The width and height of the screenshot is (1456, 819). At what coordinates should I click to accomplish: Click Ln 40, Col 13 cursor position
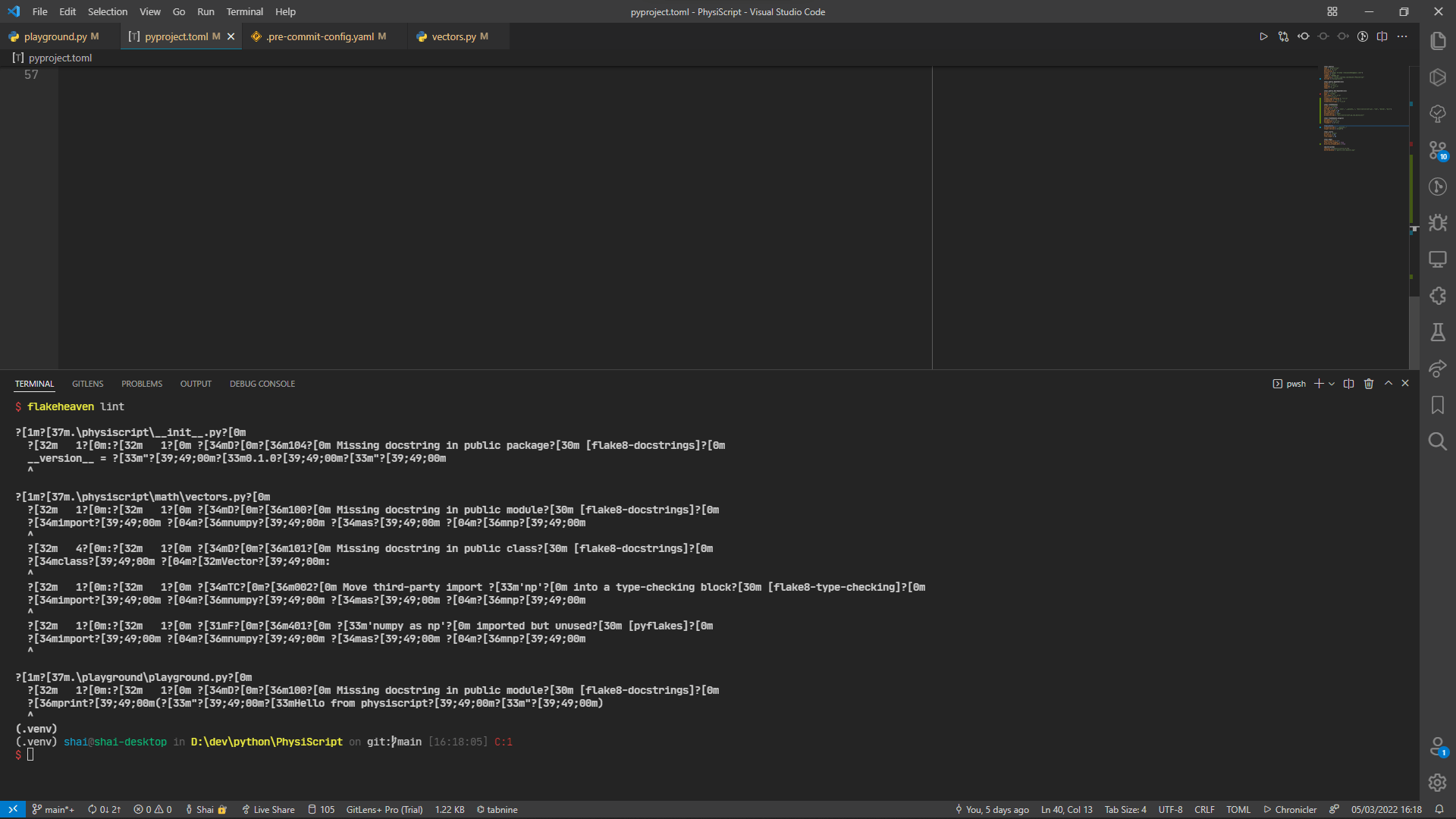tap(1066, 809)
